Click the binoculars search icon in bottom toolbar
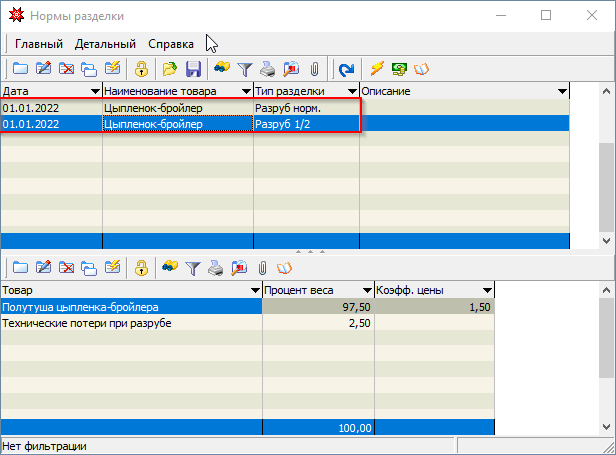Screen dimensions: 616x455 point(170,267)
